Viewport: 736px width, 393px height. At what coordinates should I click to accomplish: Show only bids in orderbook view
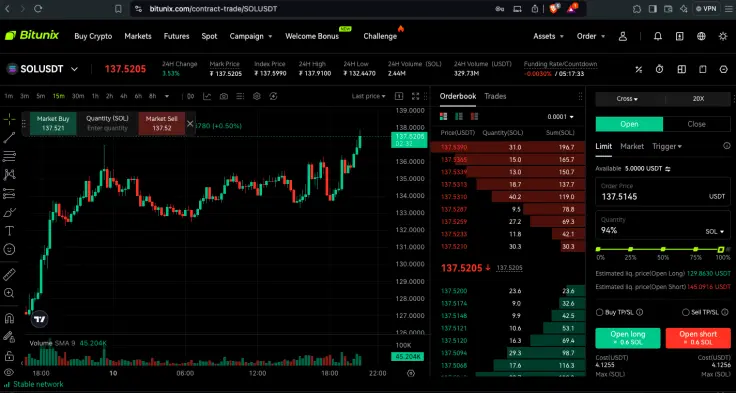coord(459,116)
